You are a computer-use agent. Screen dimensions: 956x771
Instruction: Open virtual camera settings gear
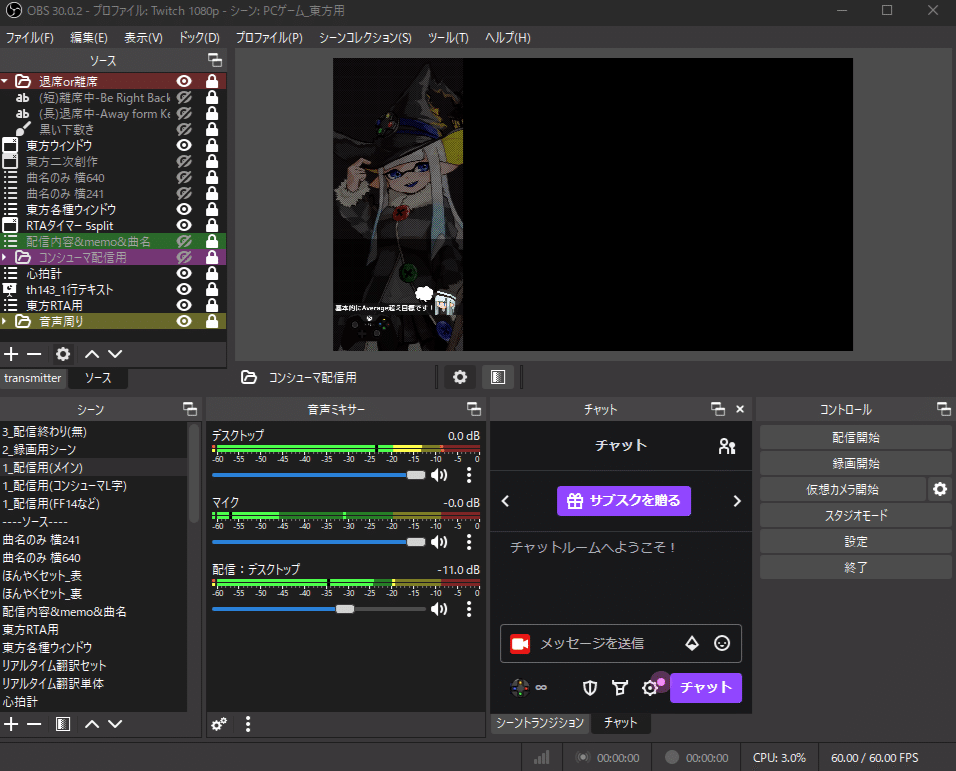coord(940,489)
